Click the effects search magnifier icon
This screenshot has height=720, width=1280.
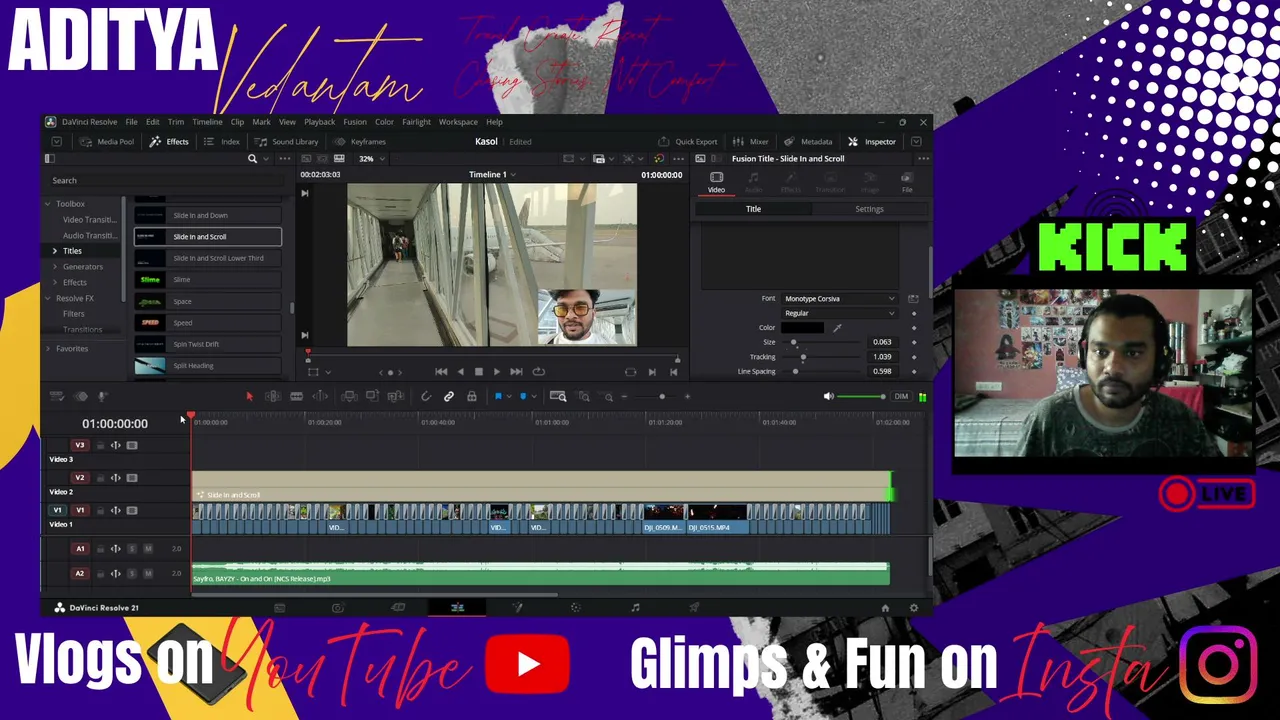click(x=252, y=159)
